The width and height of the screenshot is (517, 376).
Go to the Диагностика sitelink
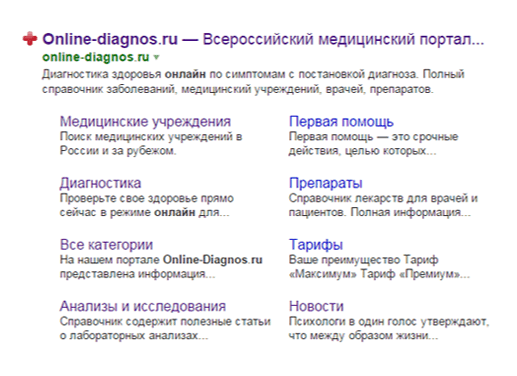[100, 183]
